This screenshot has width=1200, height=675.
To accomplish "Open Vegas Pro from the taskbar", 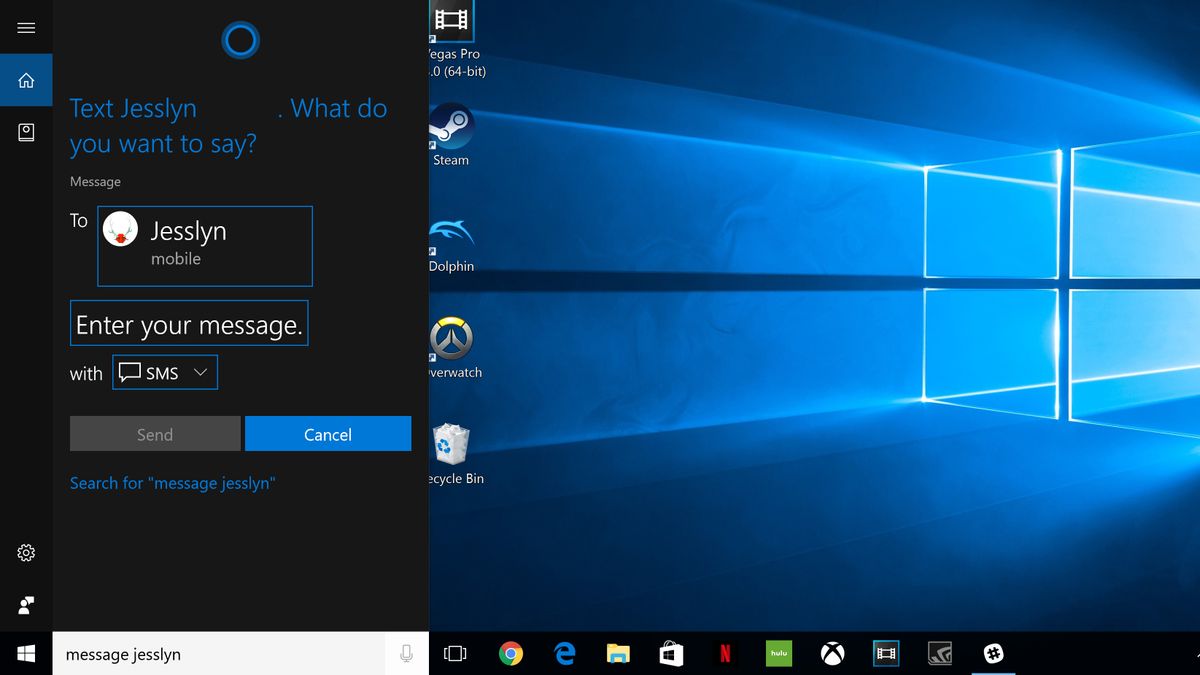I will tap(886, 653).
